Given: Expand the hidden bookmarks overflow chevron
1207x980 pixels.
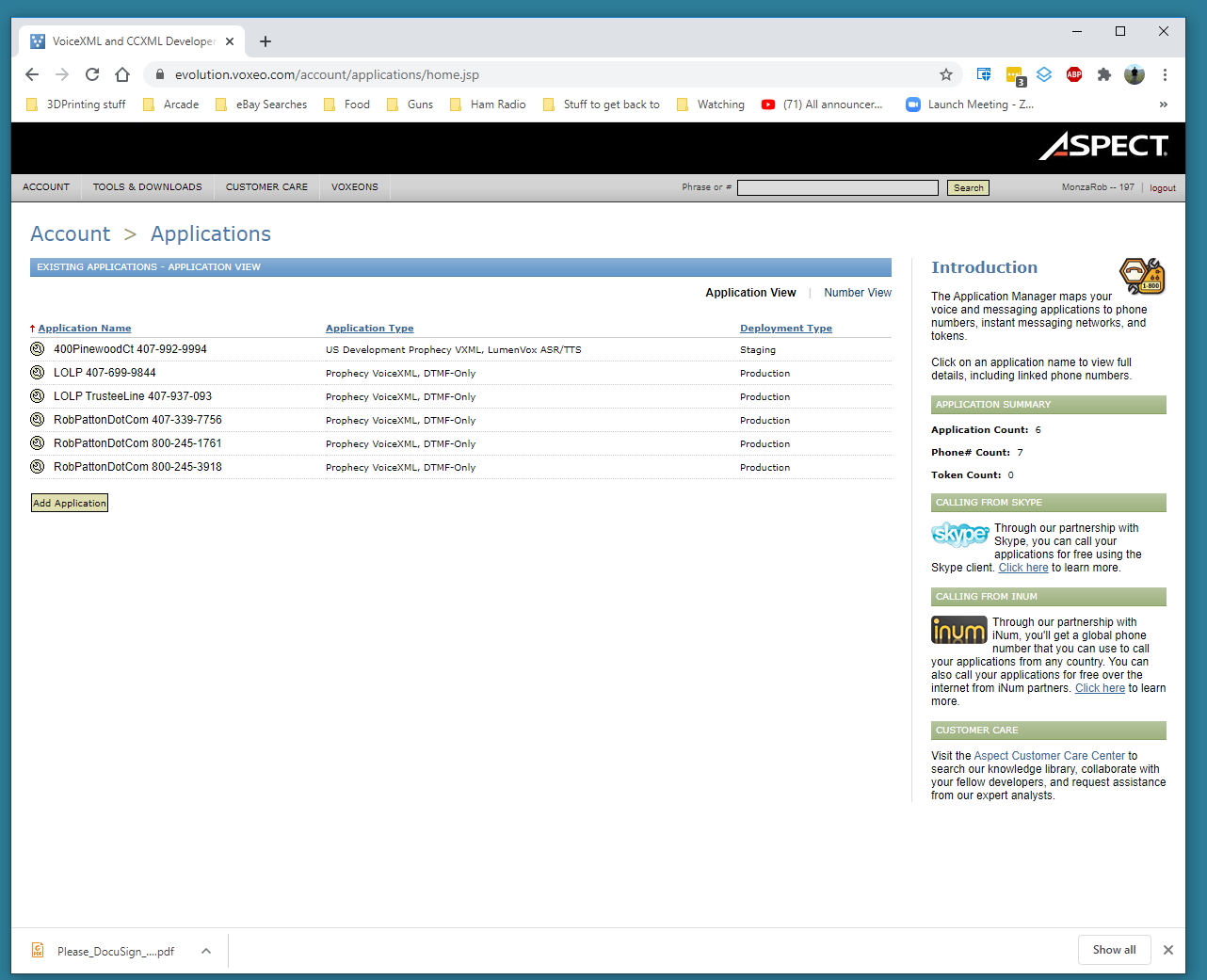Looking at the screenshot, I should pyautogui.click(x=1164, y=104).
